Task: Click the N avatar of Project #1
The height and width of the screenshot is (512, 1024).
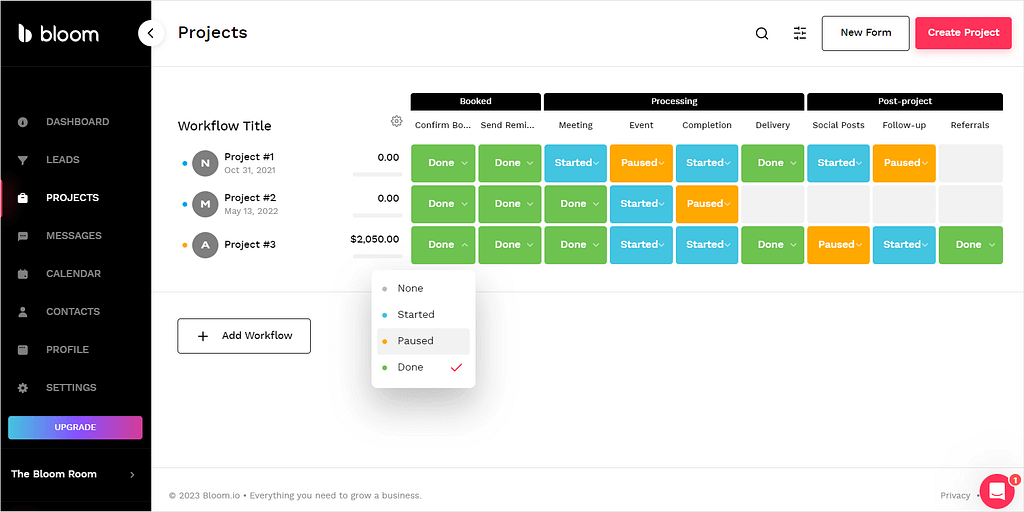Action: (x=205, y=163)
